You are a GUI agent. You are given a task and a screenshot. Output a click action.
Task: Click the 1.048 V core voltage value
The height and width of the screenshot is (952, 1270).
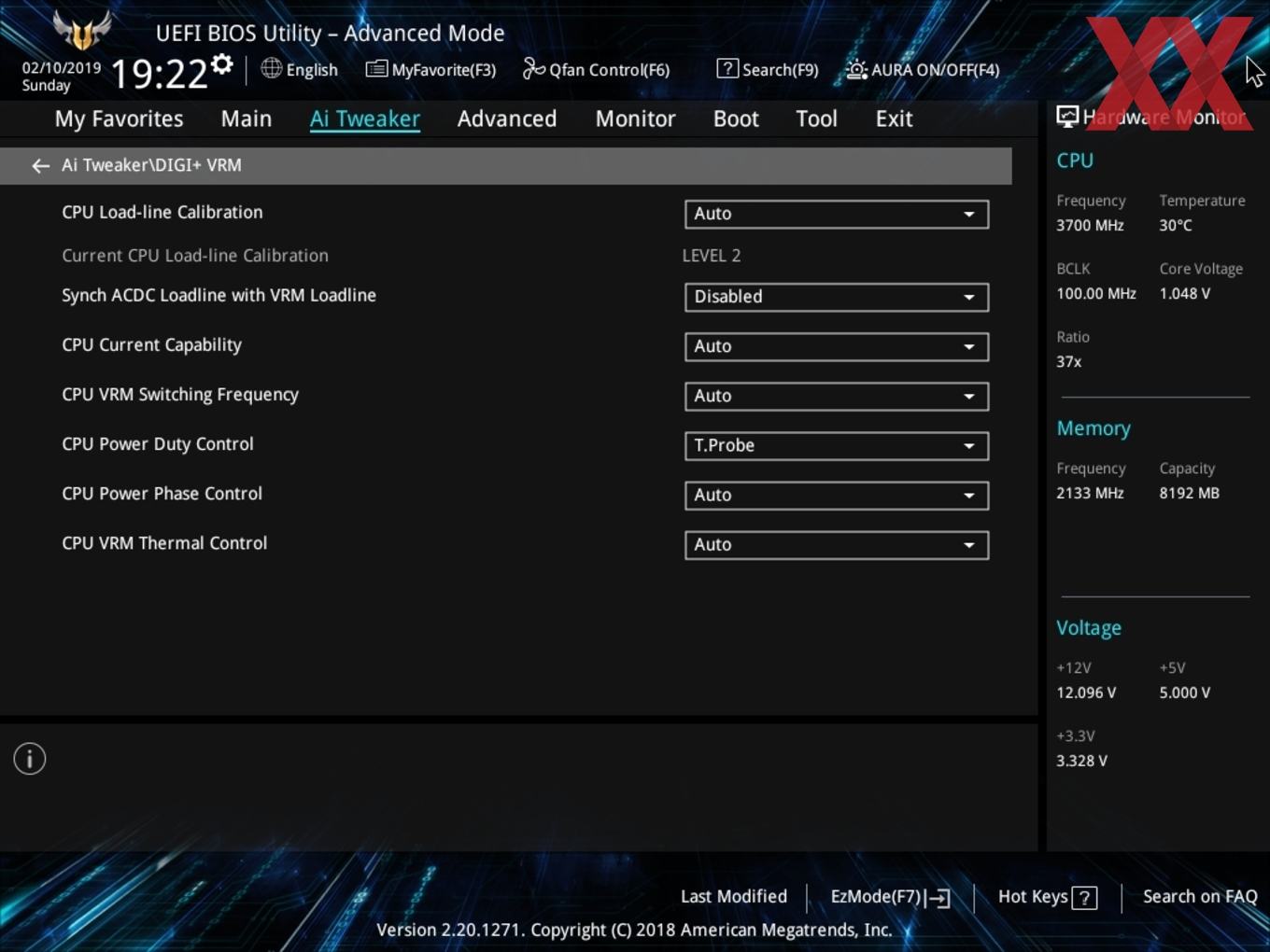[1185, 293]
